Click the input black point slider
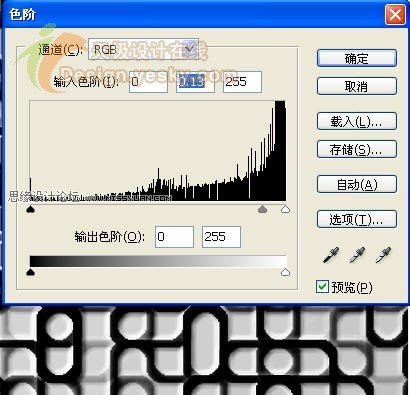This screenshot has height=395, width=410. pos(30,209)
